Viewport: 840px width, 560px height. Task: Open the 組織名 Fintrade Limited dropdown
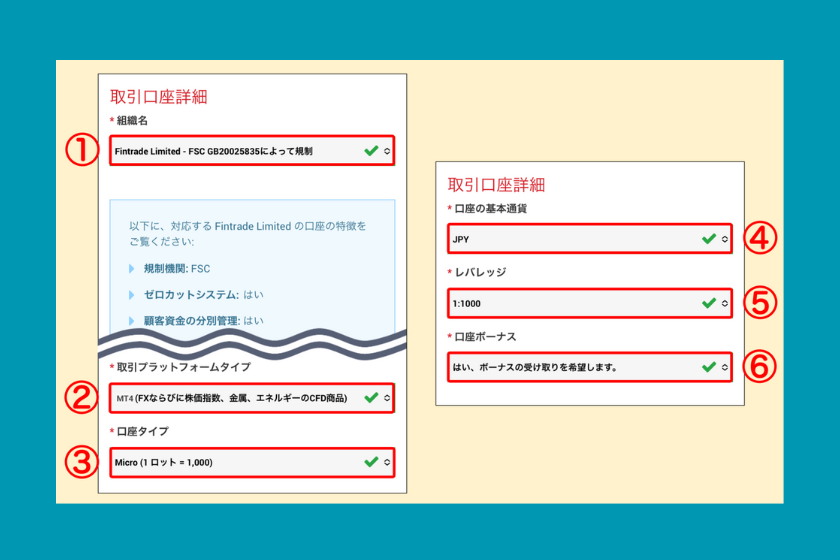pos(252,151)
